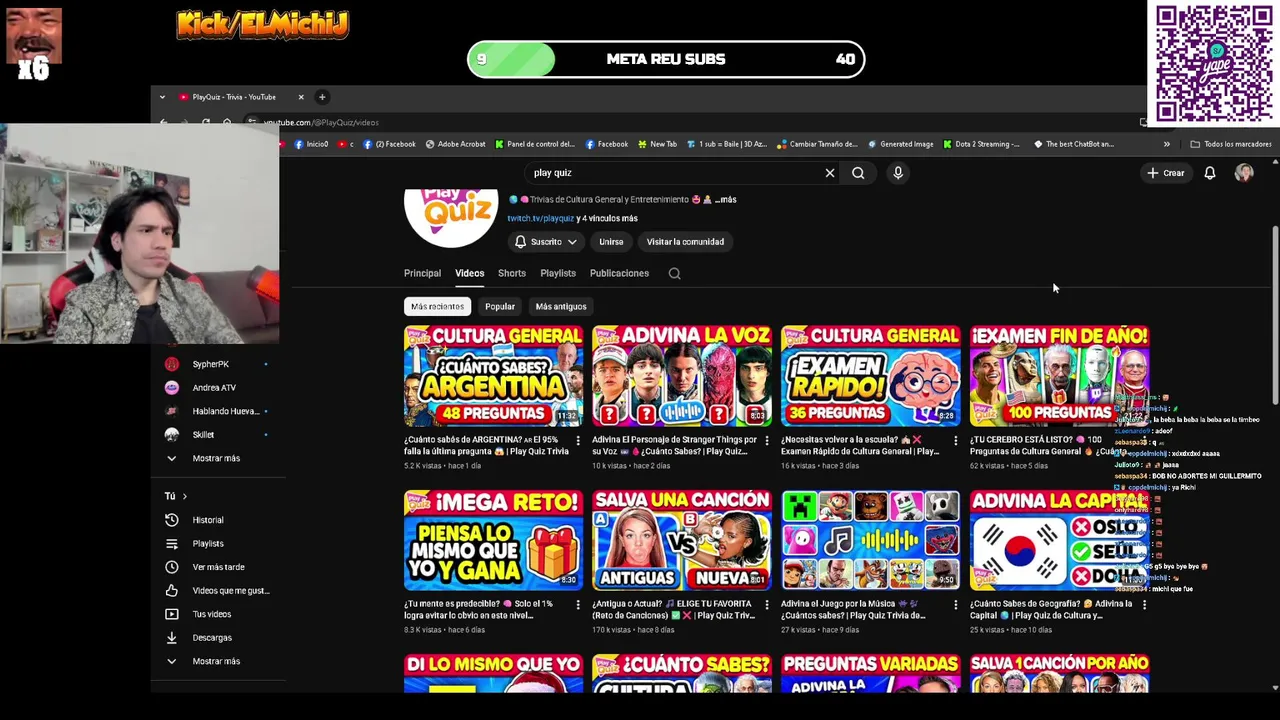This screenshot has width=1280, height=720.
Task: Clear the search box with X
Action: 830,173
